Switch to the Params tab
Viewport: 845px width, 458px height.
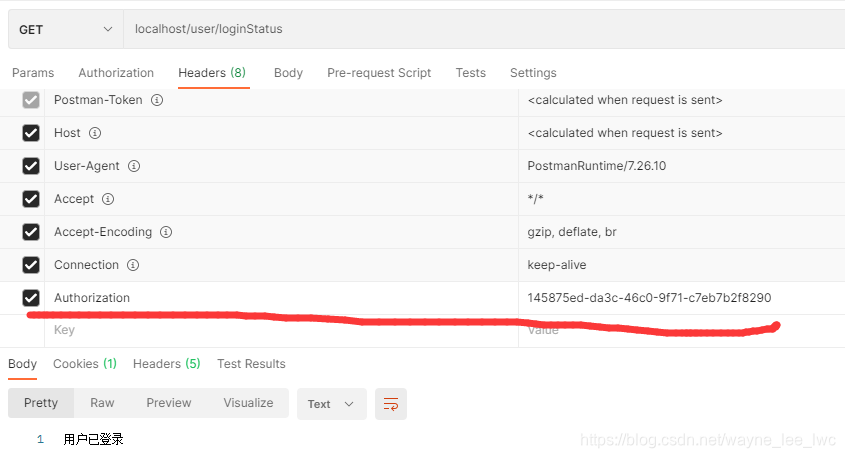click(x=33, y=73)
